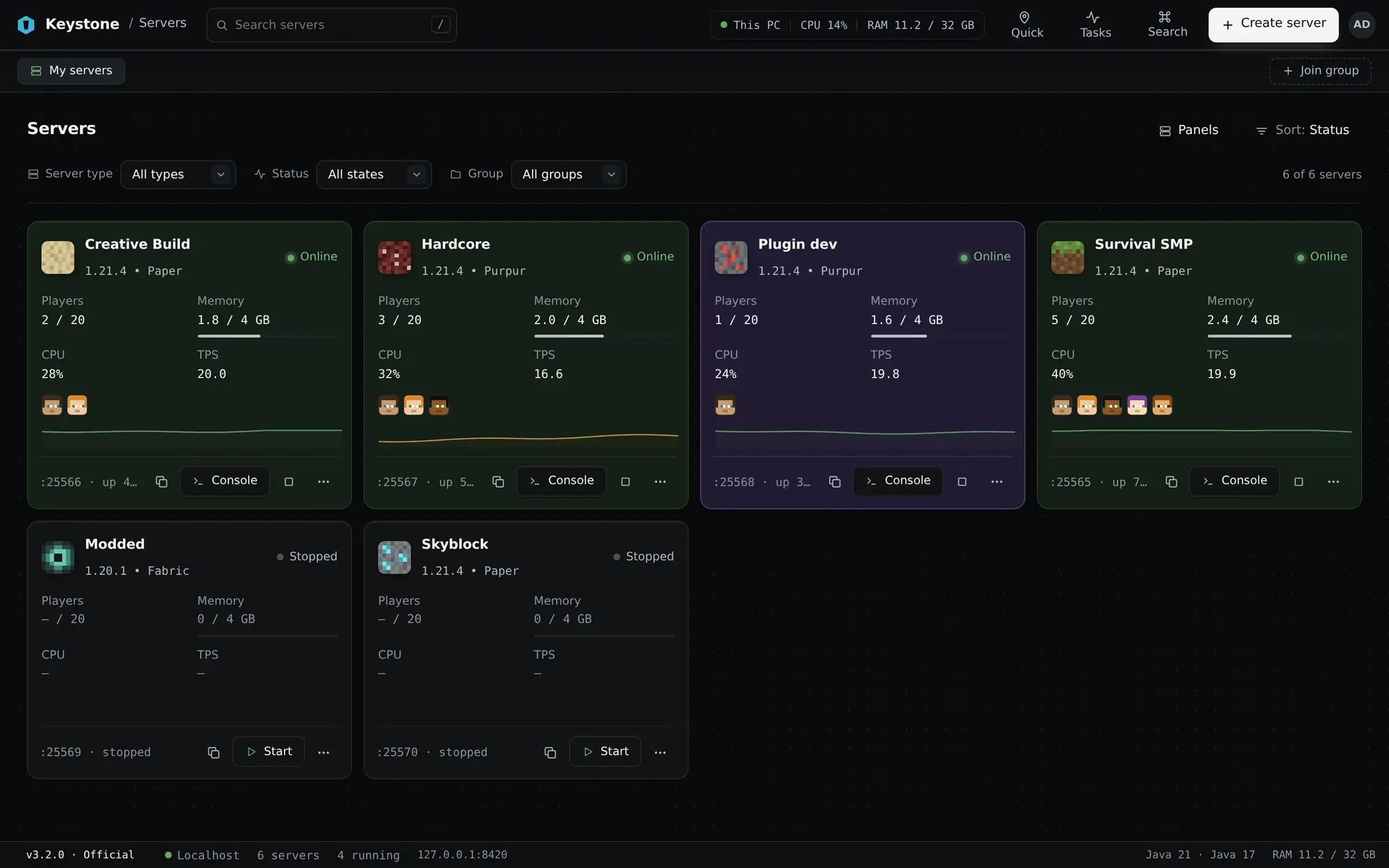Stop the Hardcore server

coord(625,481)
